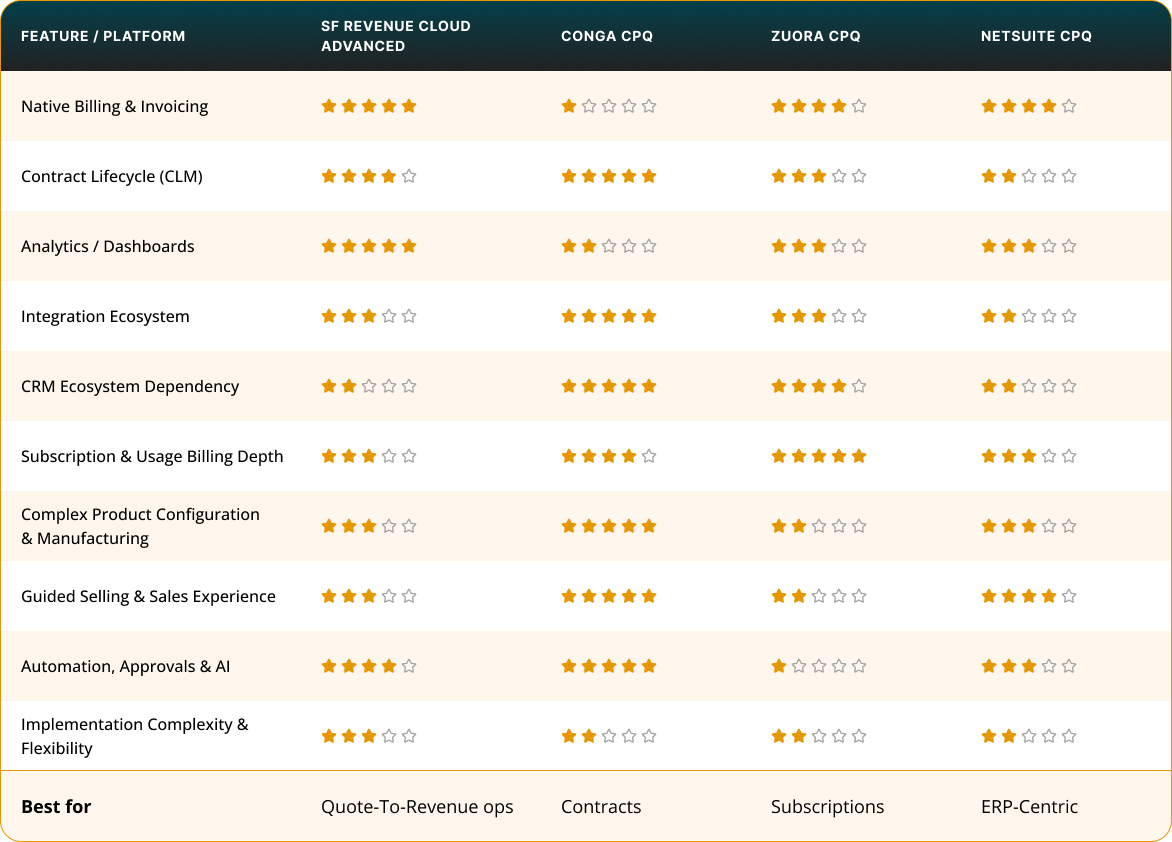Click Zuora CPQ's Analytics / Dashboards stars
The height and width of the screenshot is (842, 1172).
pyautogui.click(x=818, y=246)
